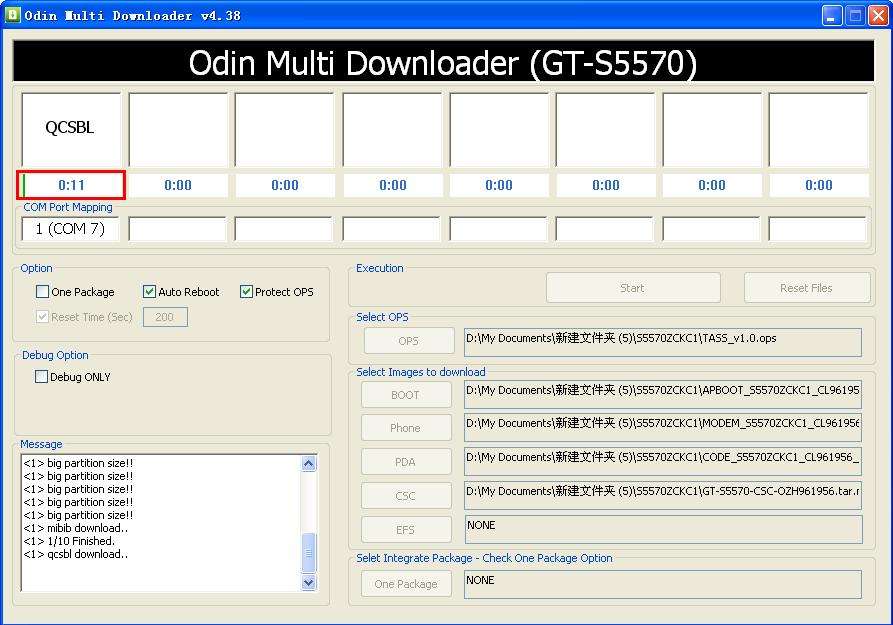The width and height of the screenshot is (893, 625).
Task: Click the EFS selection button
Action: pyautogui.click(x=406, y=529)
